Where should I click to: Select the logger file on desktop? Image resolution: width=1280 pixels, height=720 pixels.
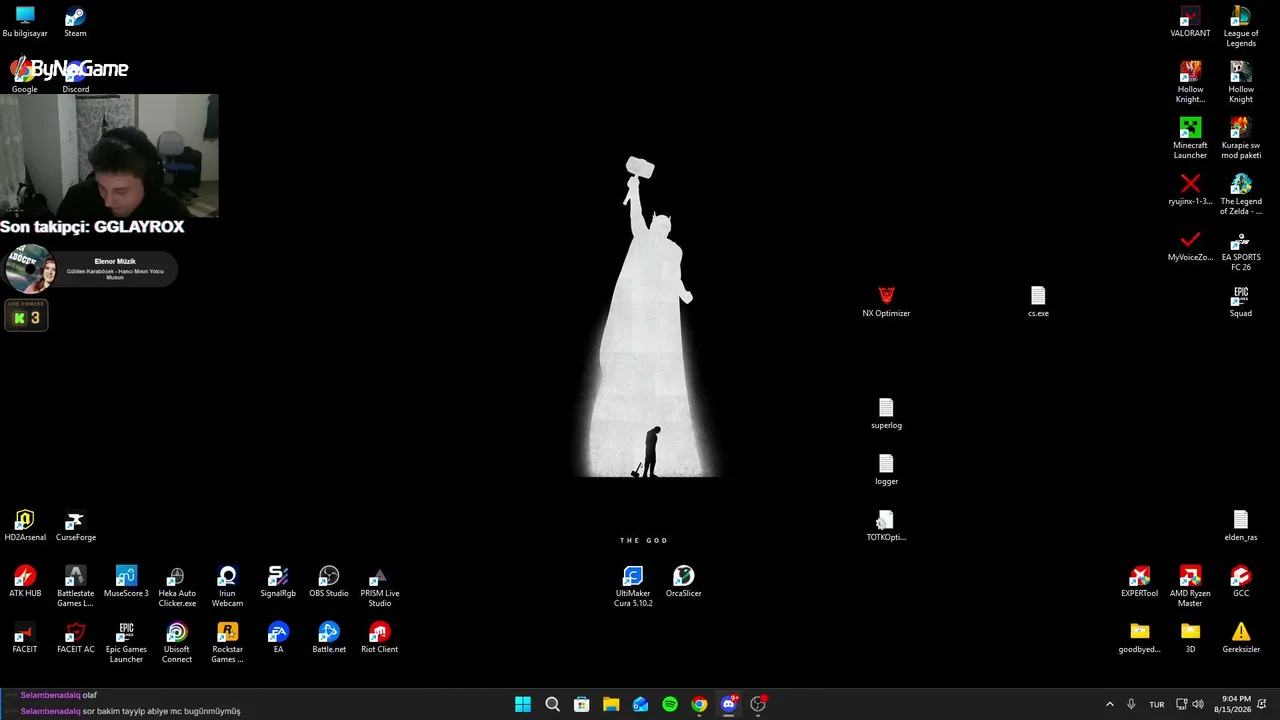click(886, 470)
